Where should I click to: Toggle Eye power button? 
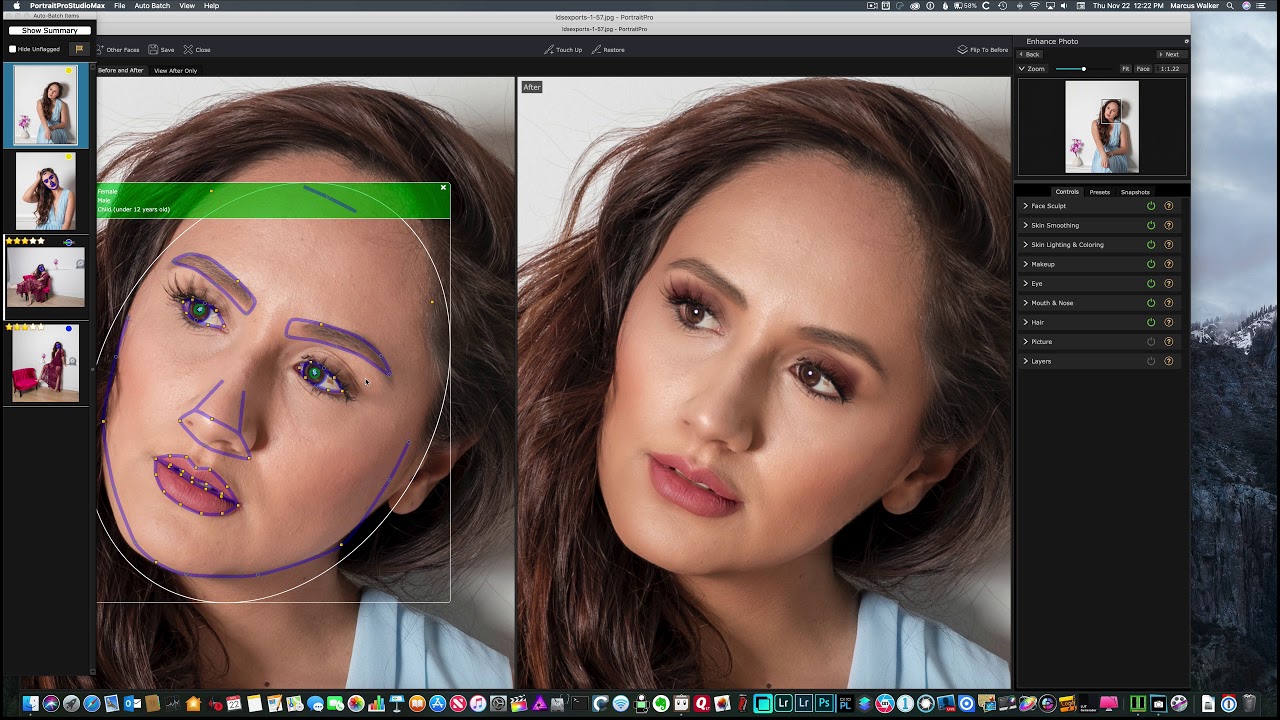pos(1151,283)
